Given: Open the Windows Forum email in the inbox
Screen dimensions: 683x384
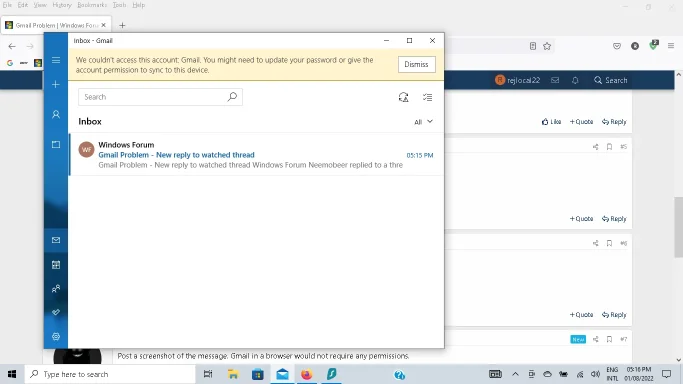Looking at the screenshot, I should pyautogui.click(x=256, y=155).
